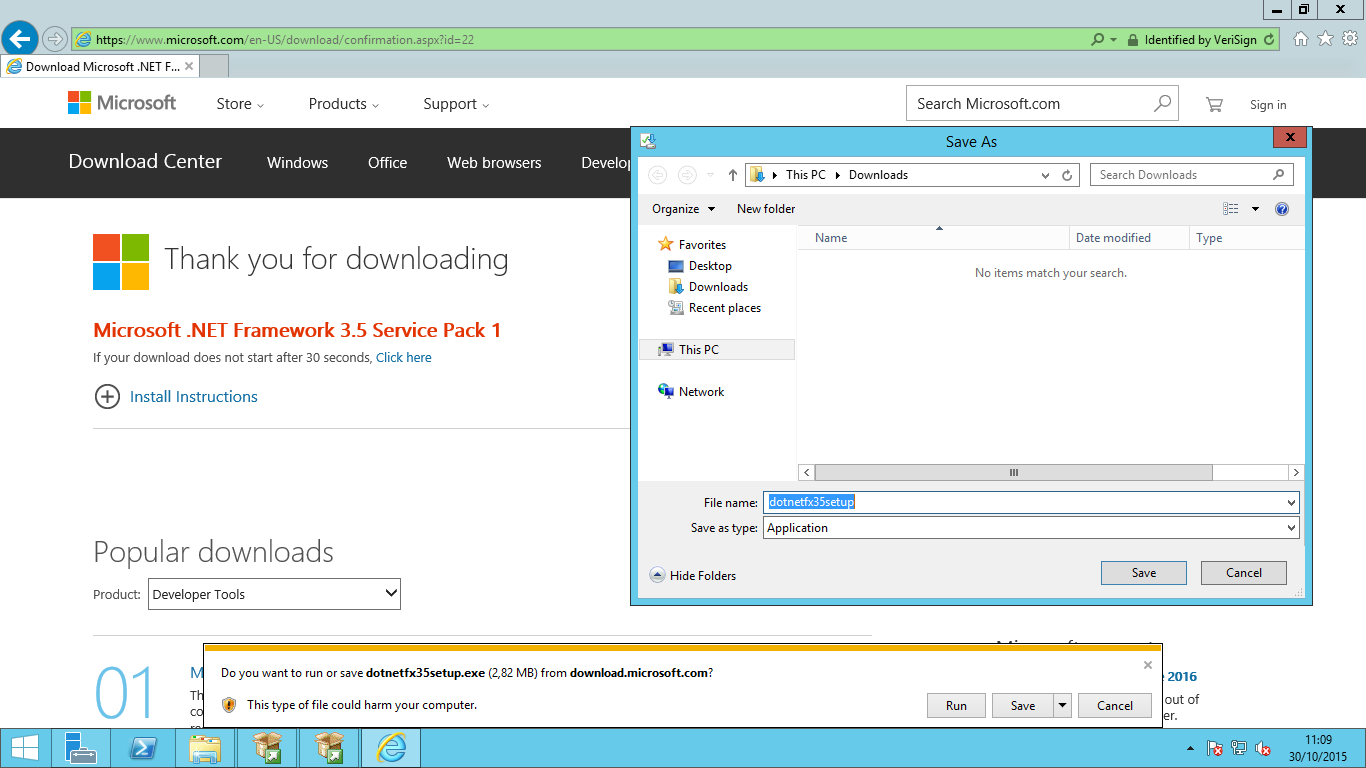Open the Store dropdown menu

[x=240, y=104]
